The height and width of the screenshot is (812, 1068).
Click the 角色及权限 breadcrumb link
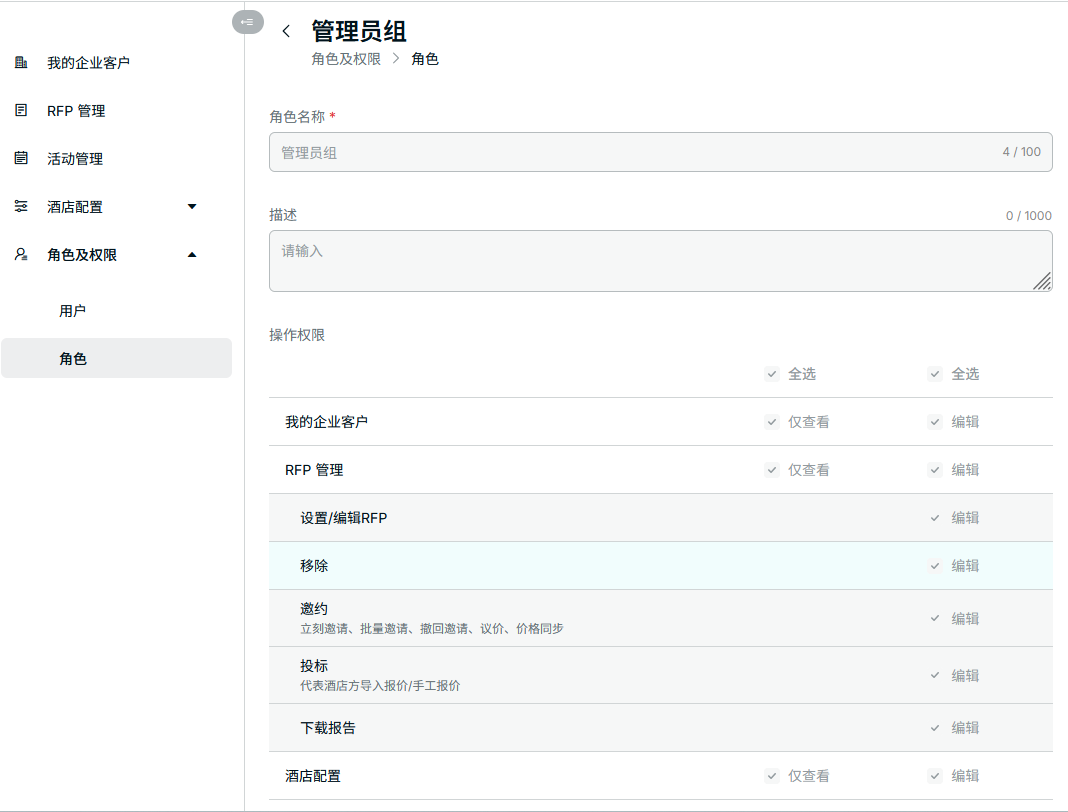346,59
